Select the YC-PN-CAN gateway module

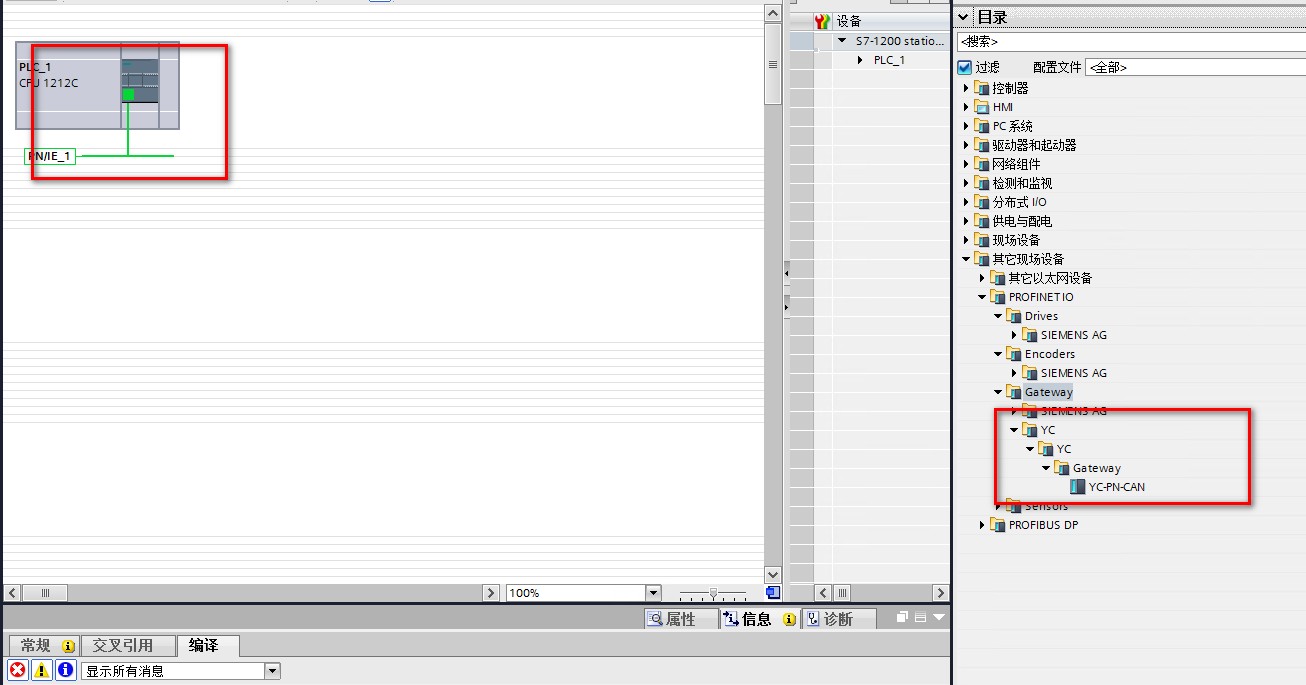point(1116,487)
